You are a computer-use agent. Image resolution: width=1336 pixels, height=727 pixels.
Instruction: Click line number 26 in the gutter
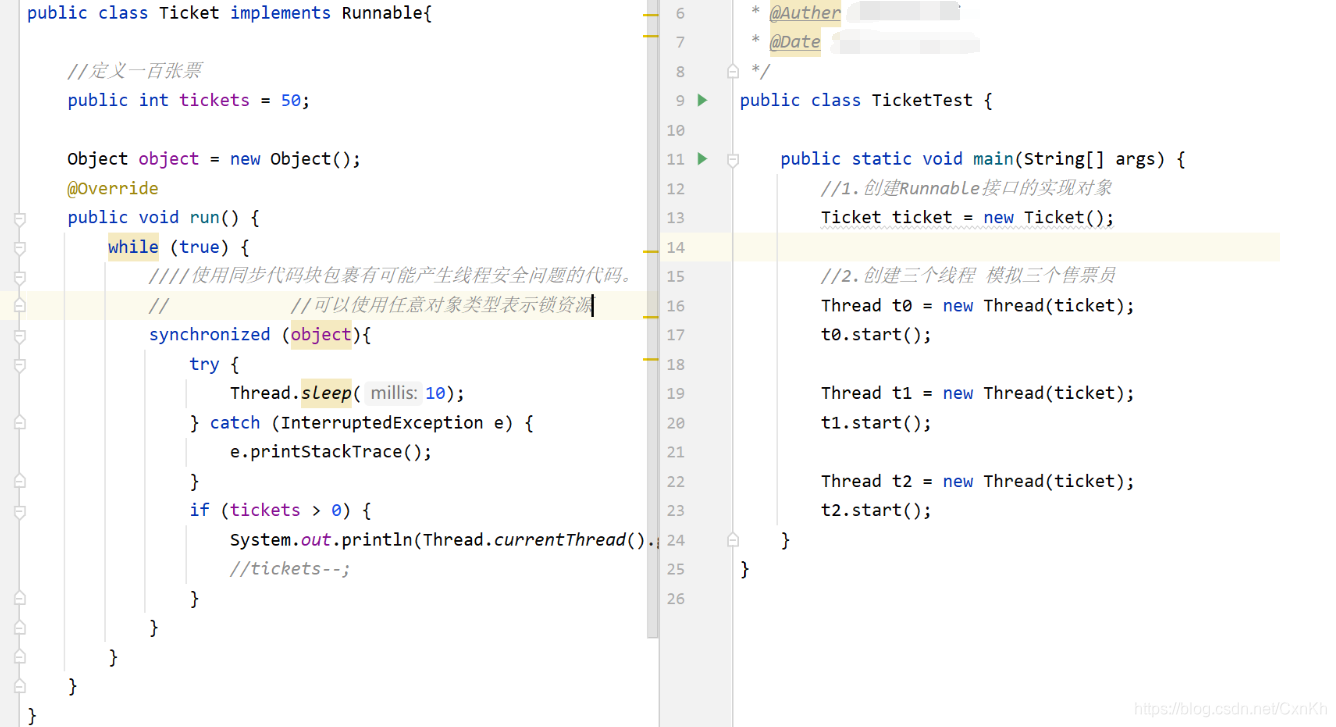pos(676,598)
